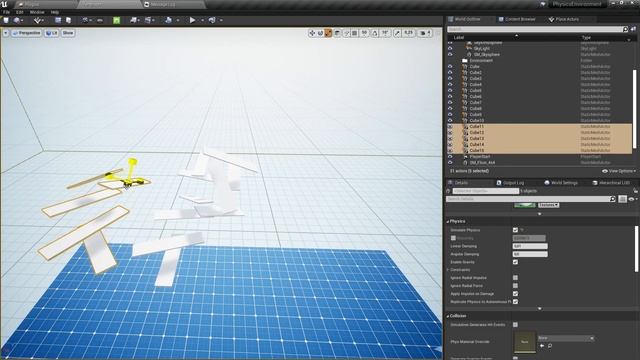Open the Lit view mode menu
This screenshot has height=360, width=640.
[x=51, y=33]
